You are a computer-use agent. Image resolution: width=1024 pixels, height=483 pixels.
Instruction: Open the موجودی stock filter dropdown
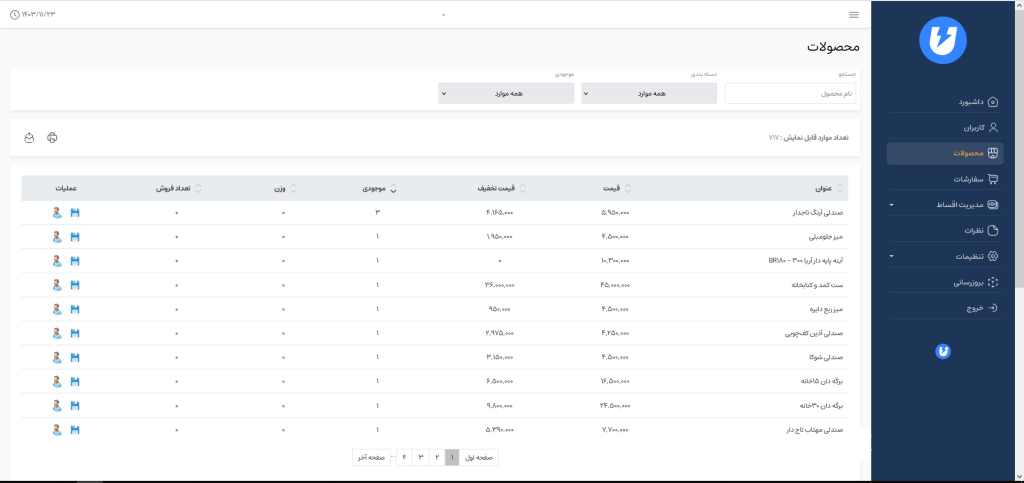[x=506, y=93]
